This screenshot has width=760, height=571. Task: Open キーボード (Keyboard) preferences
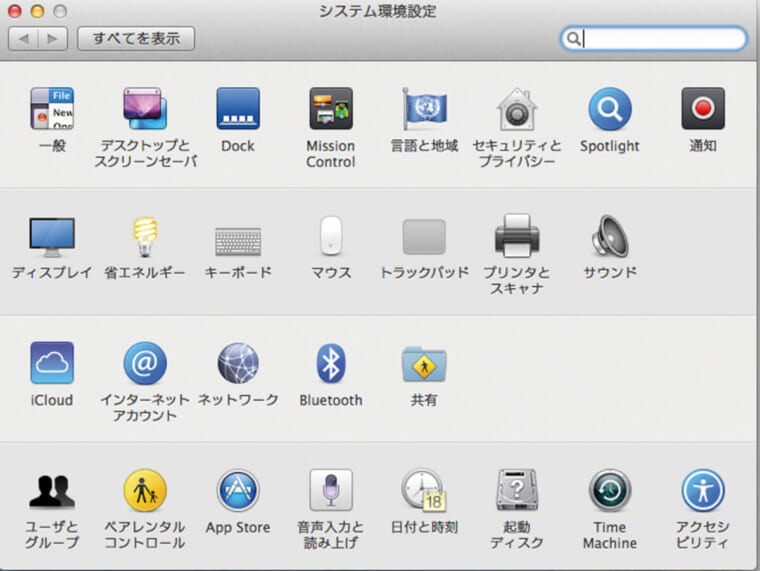click(238, 241)
